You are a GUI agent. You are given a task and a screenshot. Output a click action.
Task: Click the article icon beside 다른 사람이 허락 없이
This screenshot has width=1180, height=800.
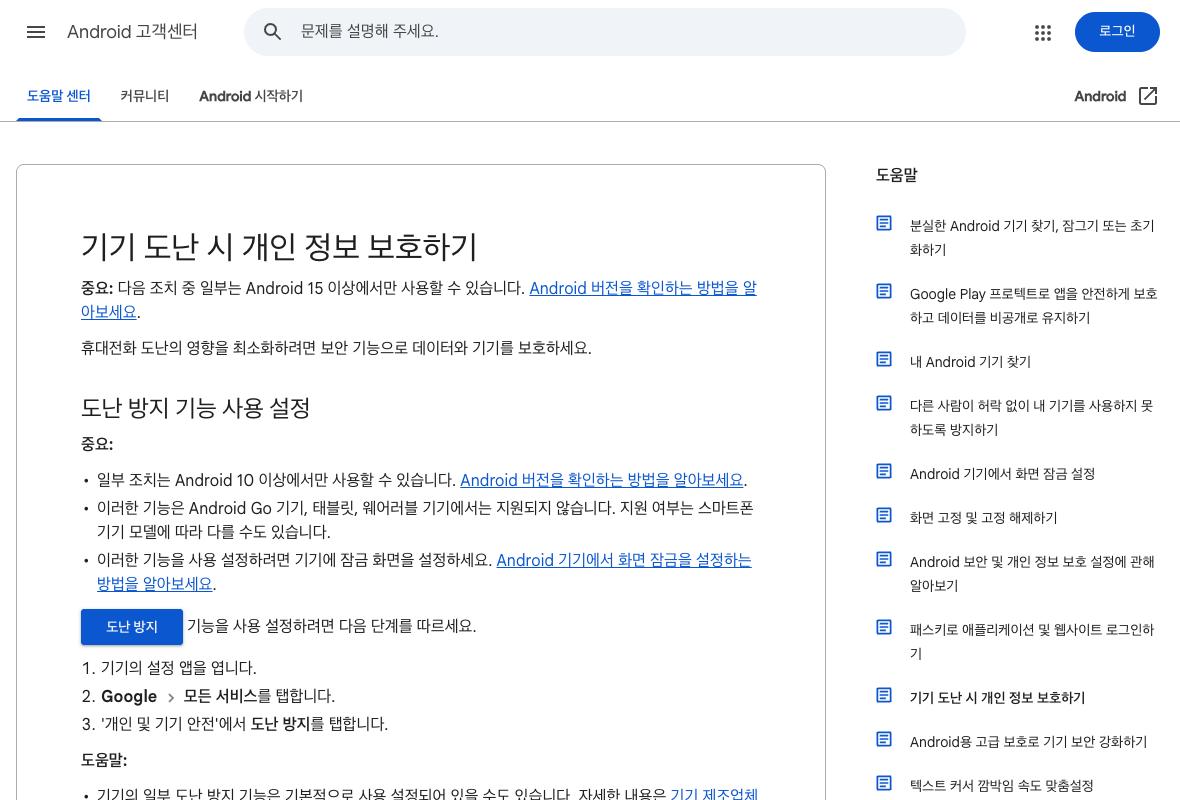click(884, 403)
